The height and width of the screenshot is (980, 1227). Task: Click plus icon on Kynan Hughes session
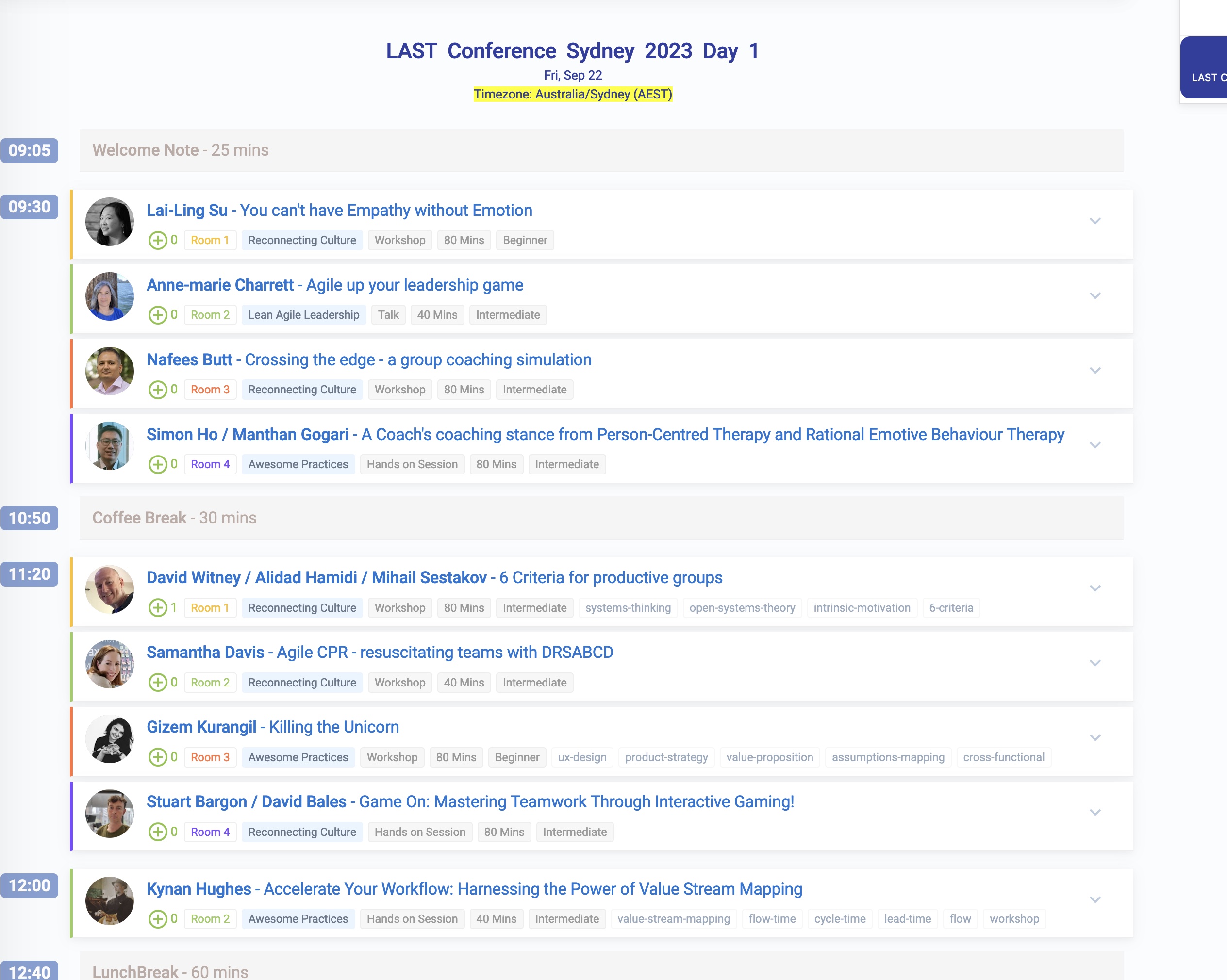pyautogui.click(x=158, y=918)
